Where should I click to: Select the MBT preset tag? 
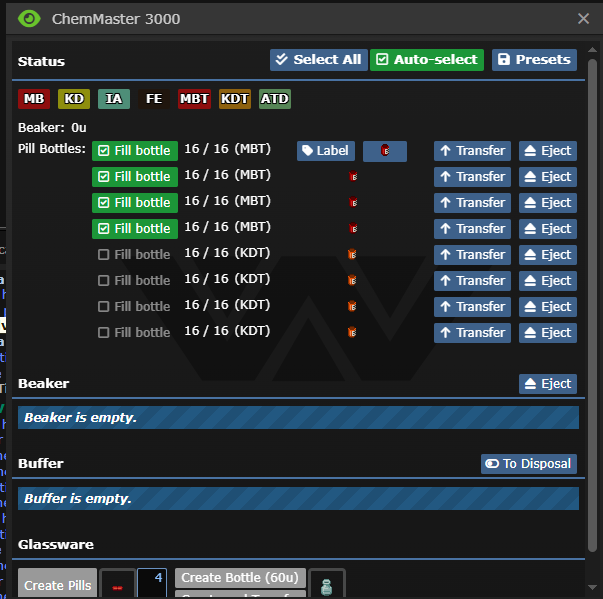pos(194,99)
